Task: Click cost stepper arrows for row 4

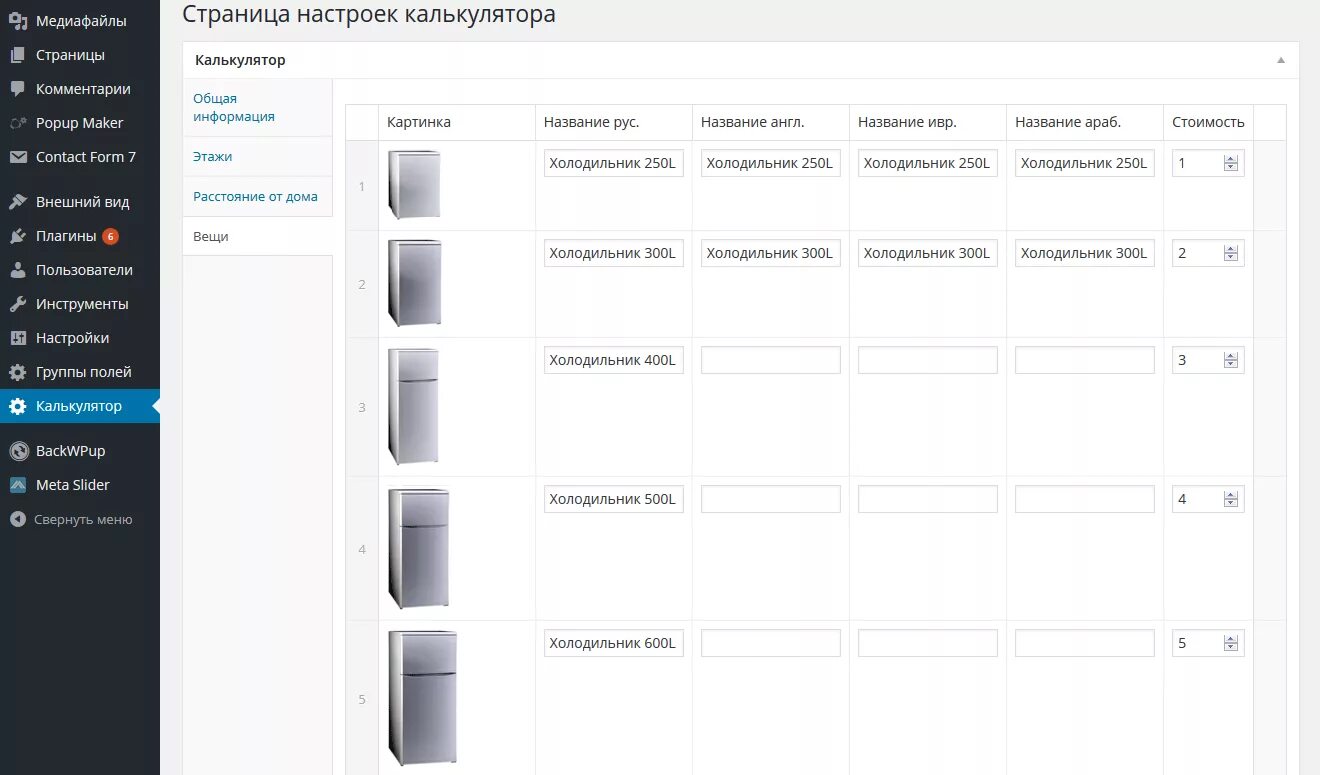Action: point(1231,499)
